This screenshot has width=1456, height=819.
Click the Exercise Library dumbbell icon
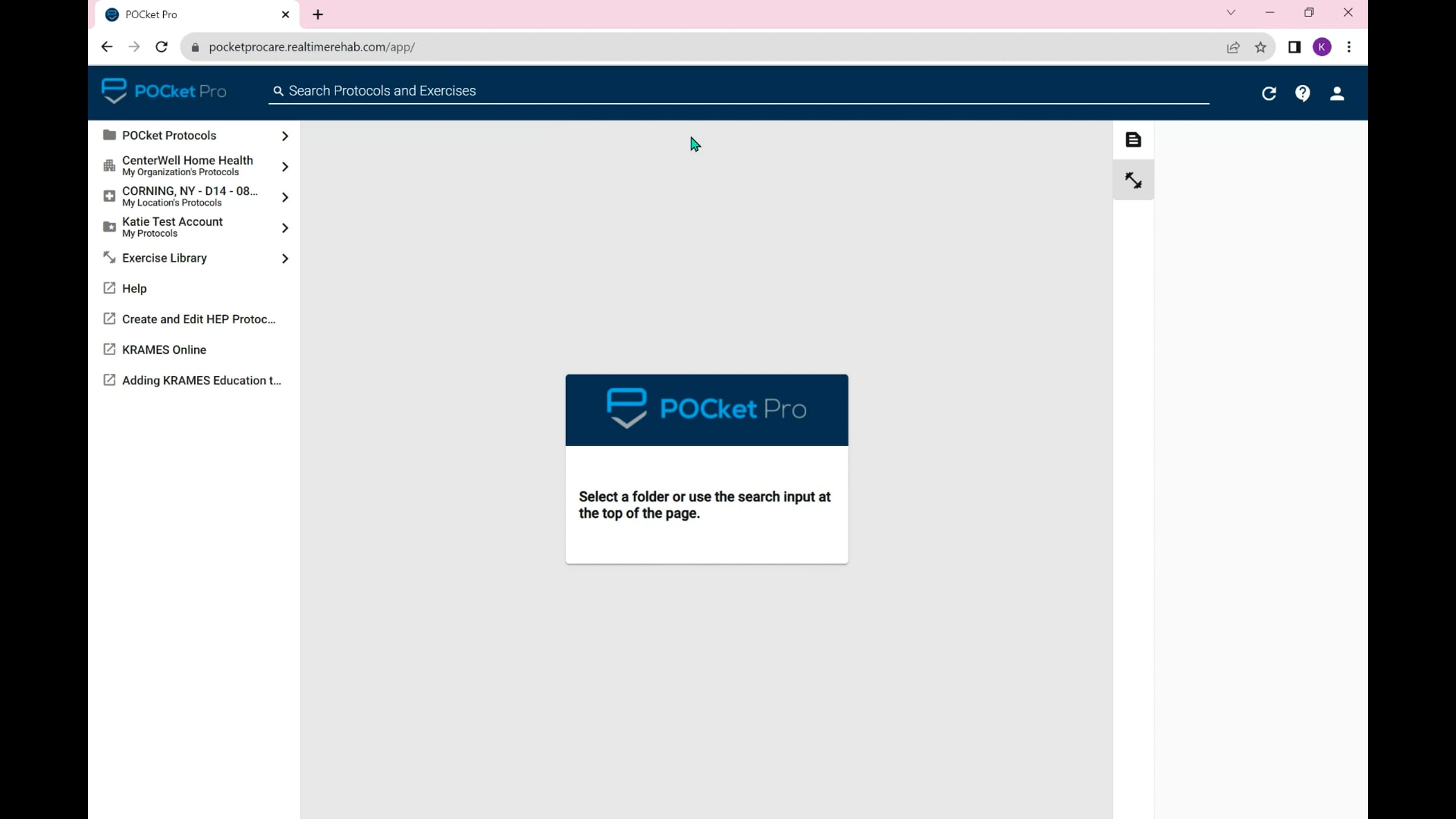pyautogui.click(x=109, y=257)
